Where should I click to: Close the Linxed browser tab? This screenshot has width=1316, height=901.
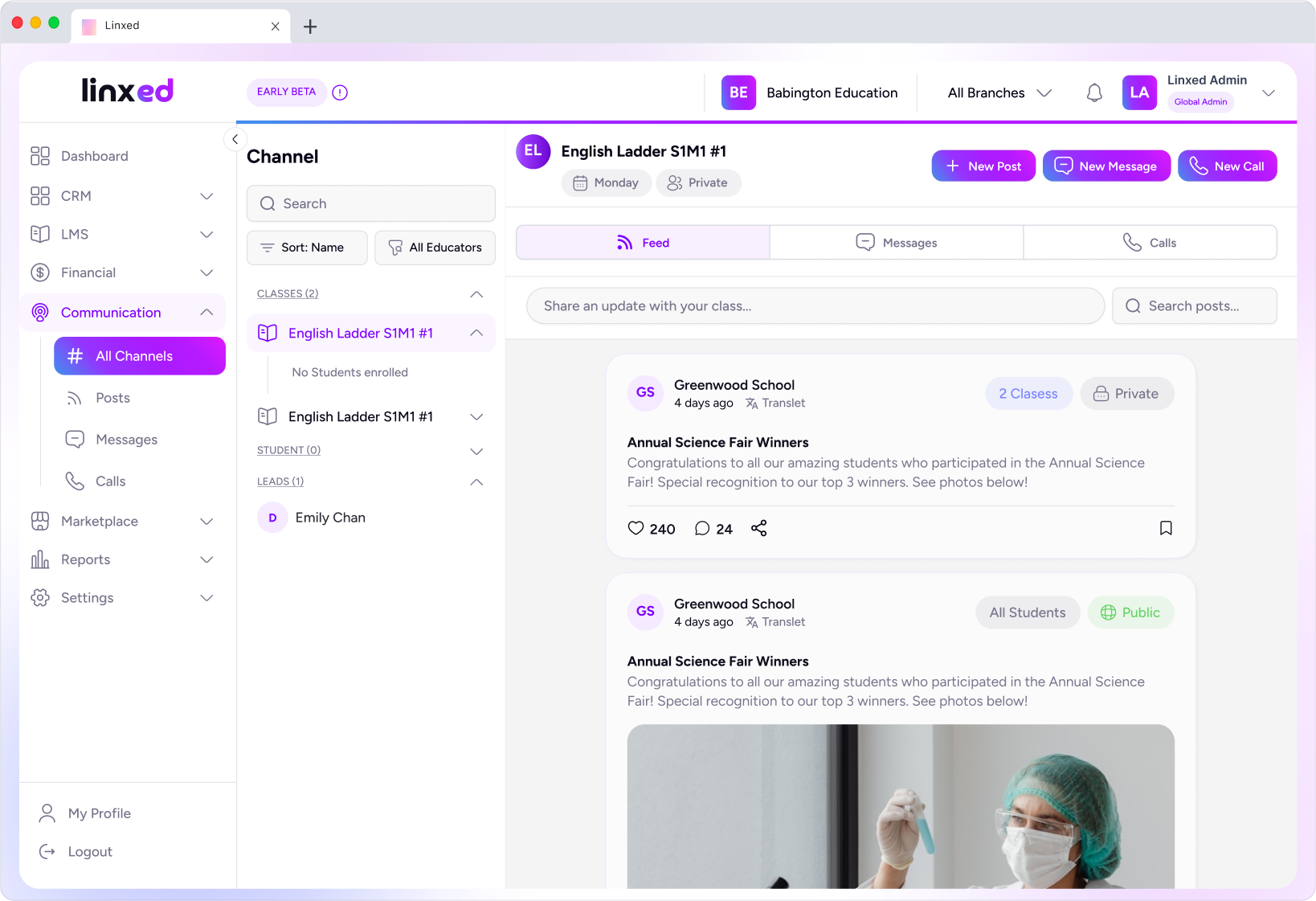coord(276,27)
